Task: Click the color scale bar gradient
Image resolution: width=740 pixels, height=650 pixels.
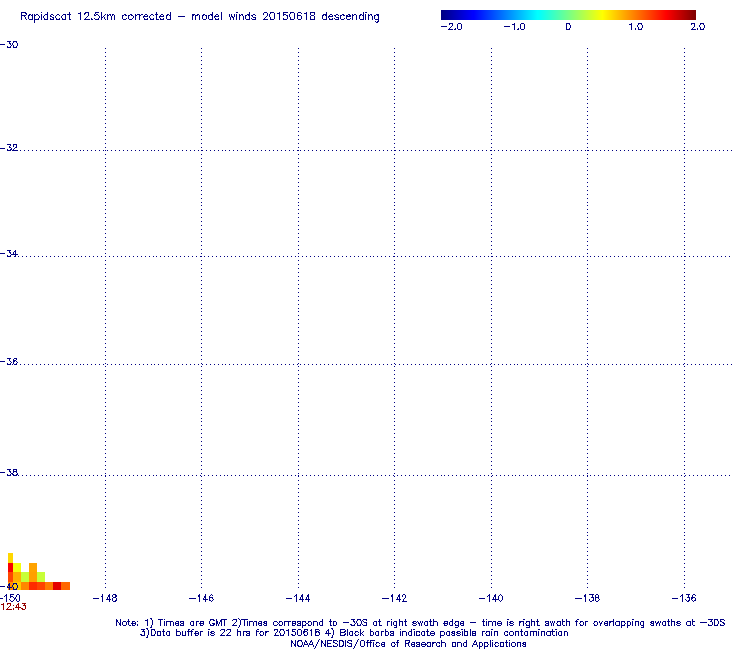Action: [568, 15]
